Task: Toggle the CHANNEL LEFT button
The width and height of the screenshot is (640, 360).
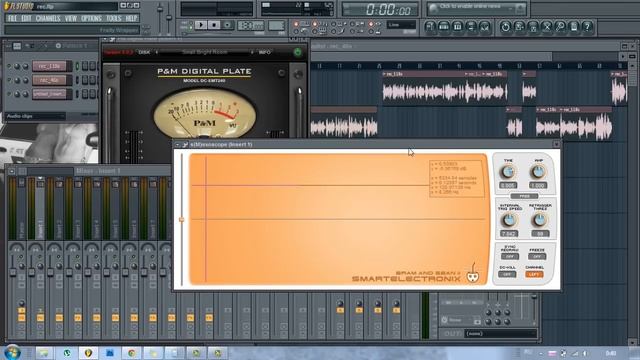Action: coord(534,274)
